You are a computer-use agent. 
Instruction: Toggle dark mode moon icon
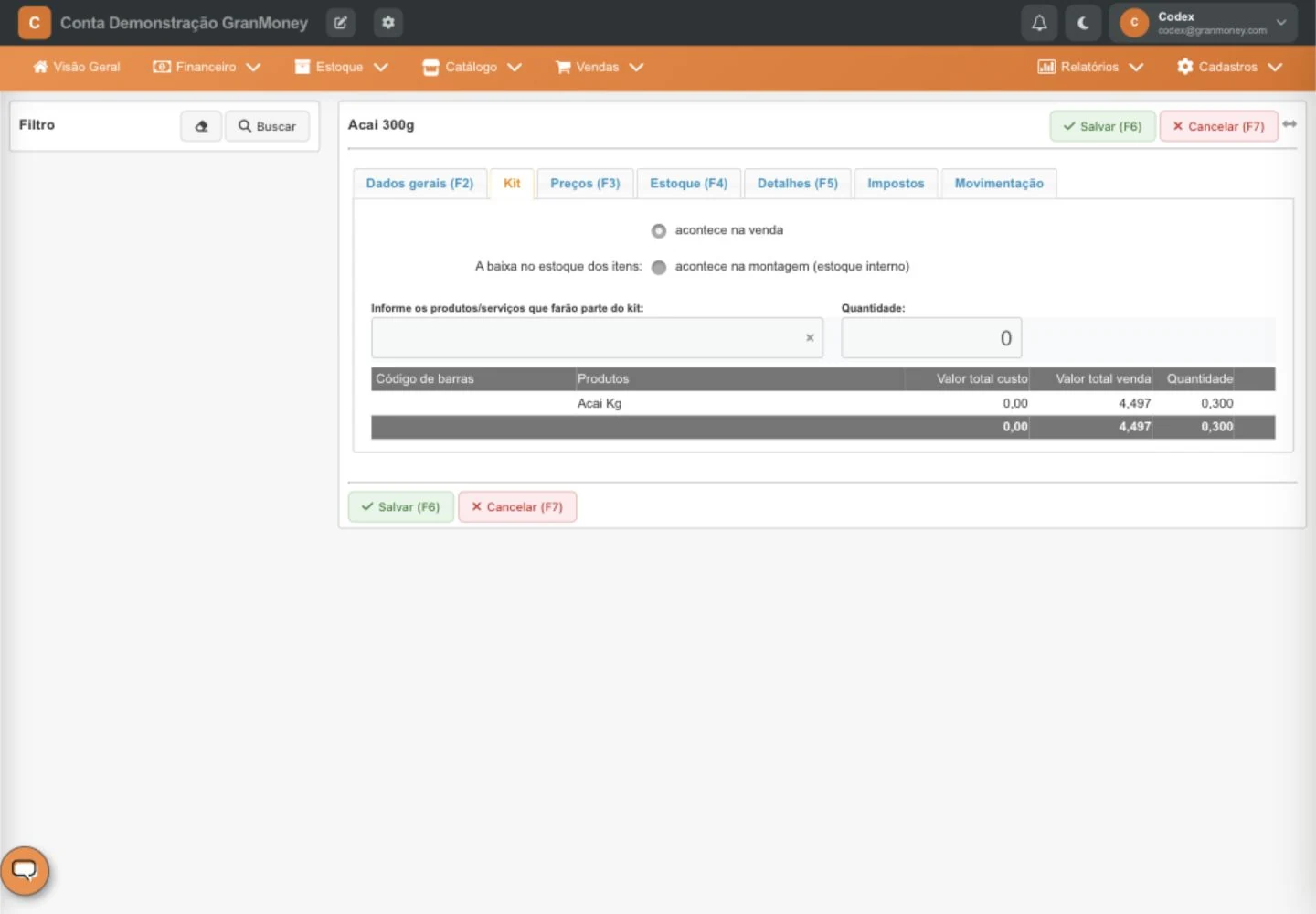click(1083, 23)
